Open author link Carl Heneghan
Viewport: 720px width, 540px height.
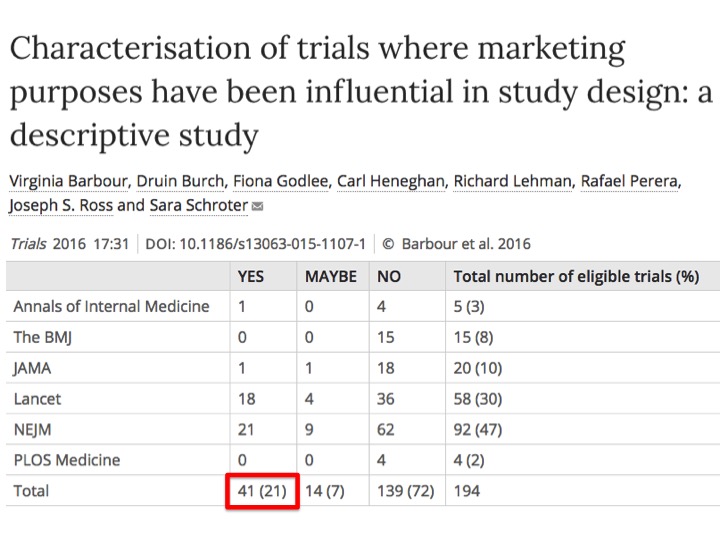pos(391,181)
